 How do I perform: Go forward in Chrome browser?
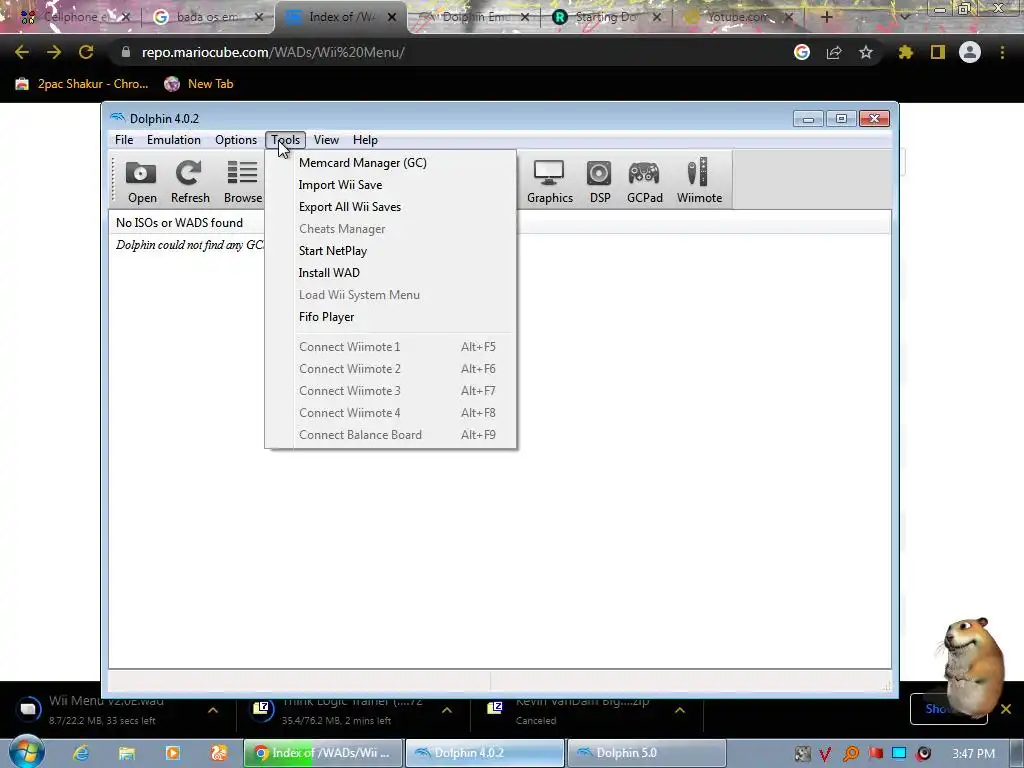click(54, 52)
